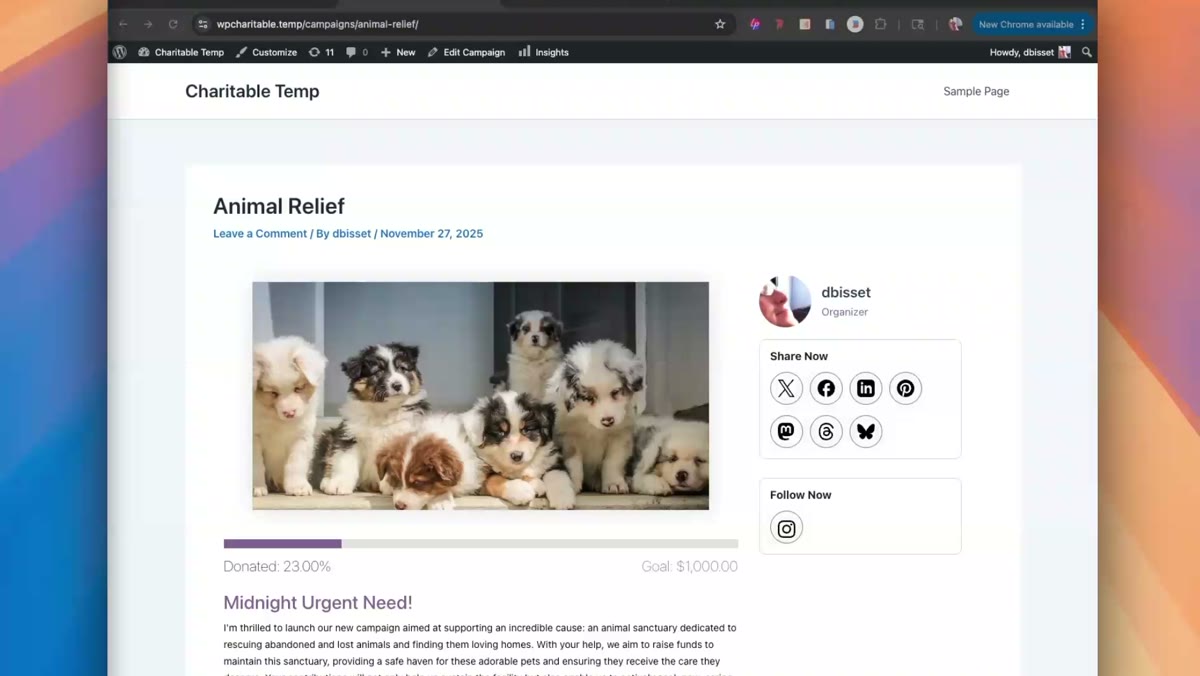Share the campaign on Pinterest
The width and height of the screenshot is (1200, 676).
pyautogui.click(x=905, y=388)
